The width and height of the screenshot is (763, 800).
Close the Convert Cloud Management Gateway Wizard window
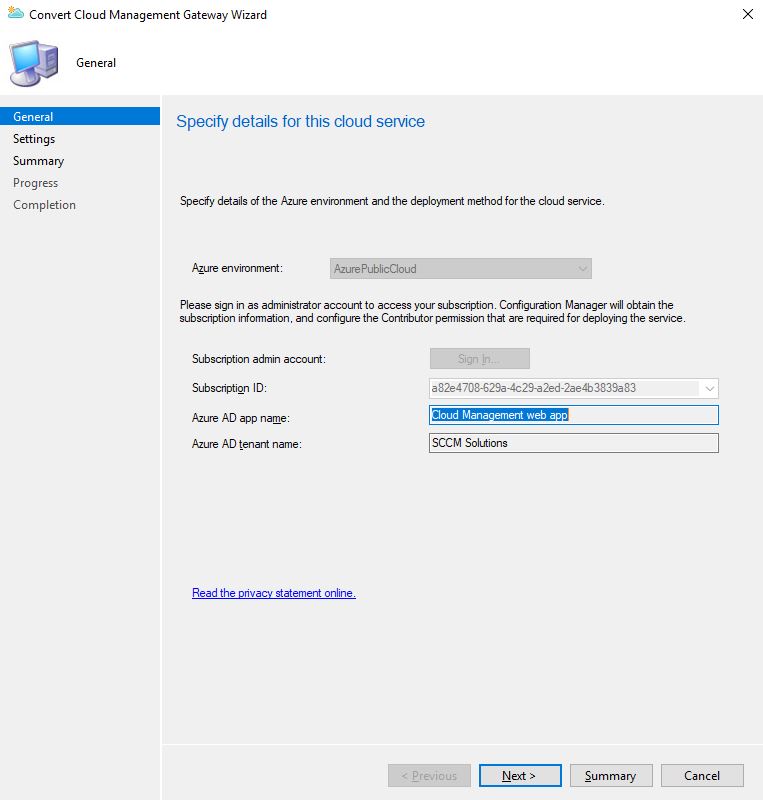(x=747, y=15)
